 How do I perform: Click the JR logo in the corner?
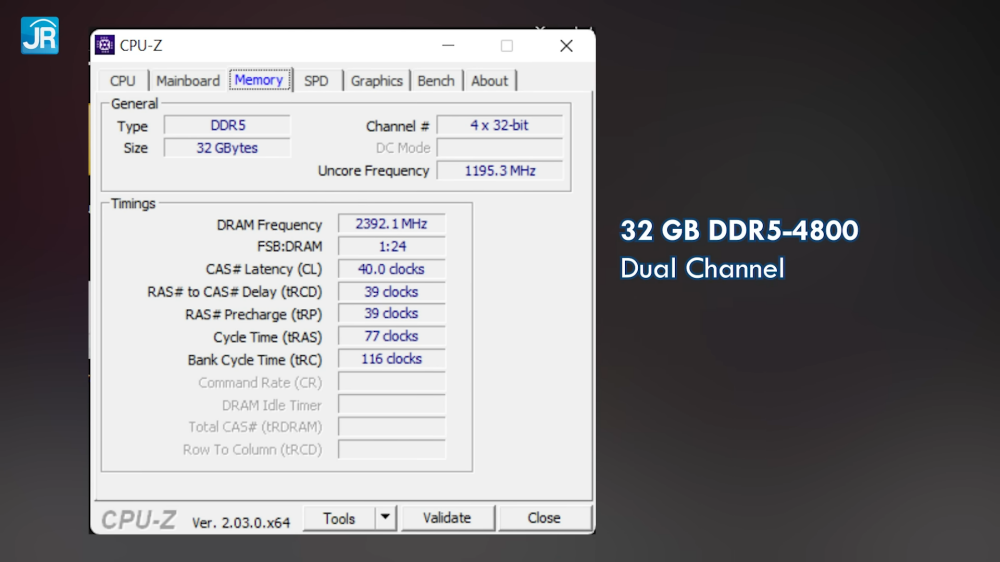pyautogui.click(x=40, y=36)
